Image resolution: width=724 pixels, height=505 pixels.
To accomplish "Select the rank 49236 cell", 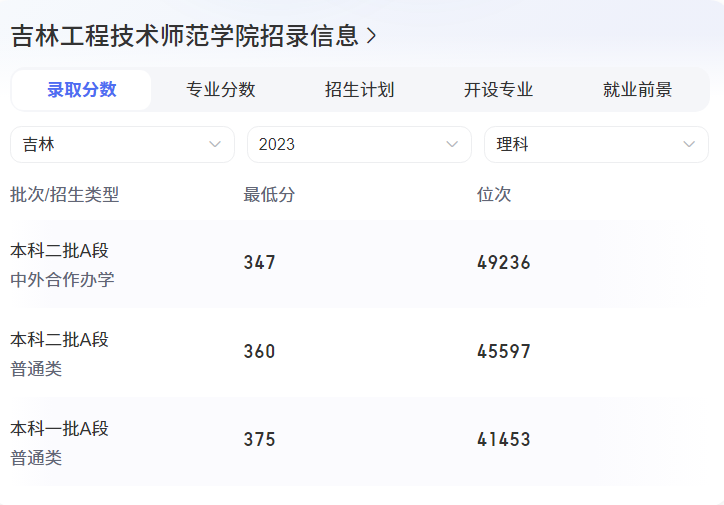I will pos(504,263).
